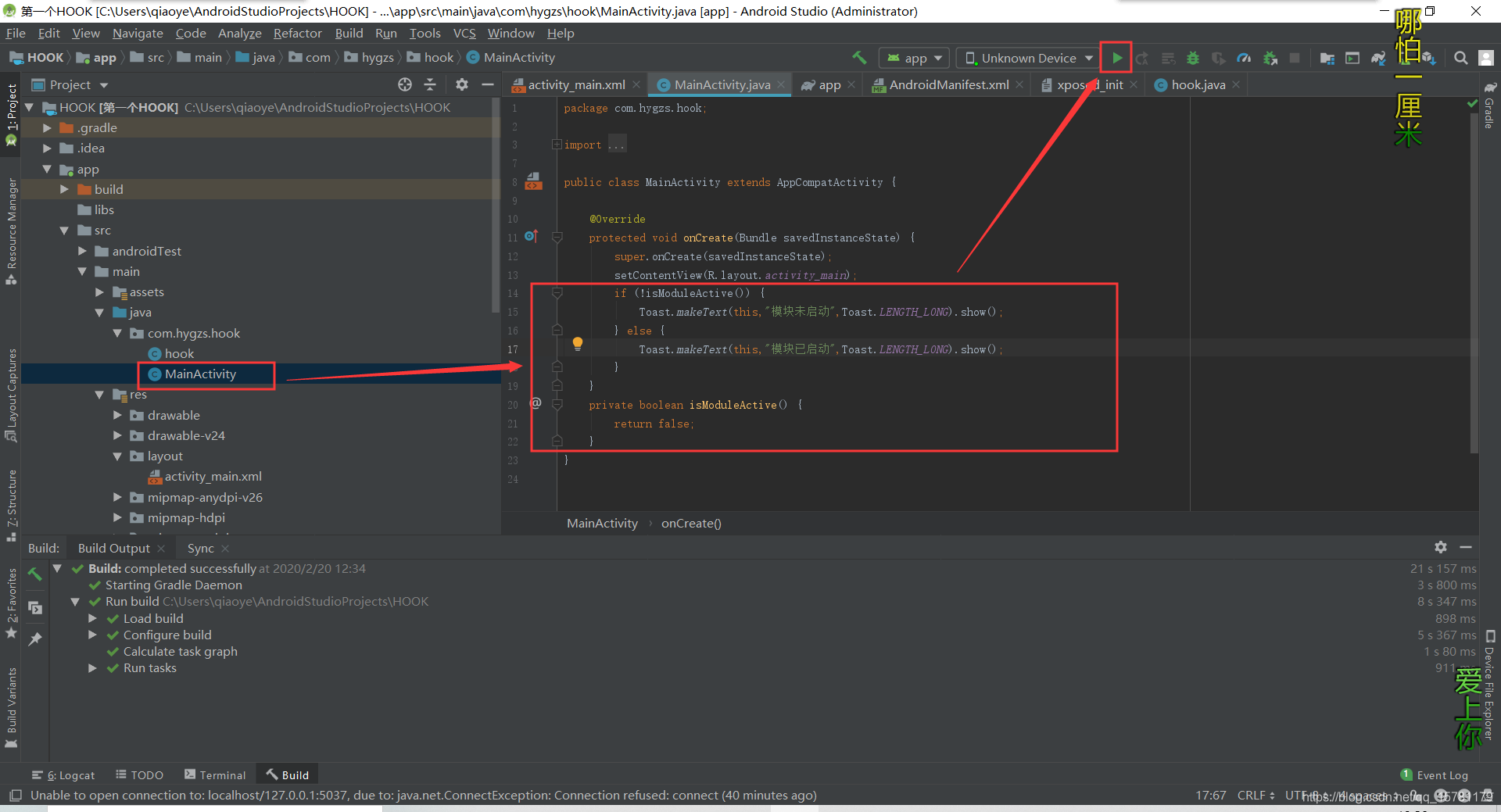Click MainActivity in breadcrumb bar
Image resolution: width=1501 pixels, height=812 pixels.
tap(602, 523)
